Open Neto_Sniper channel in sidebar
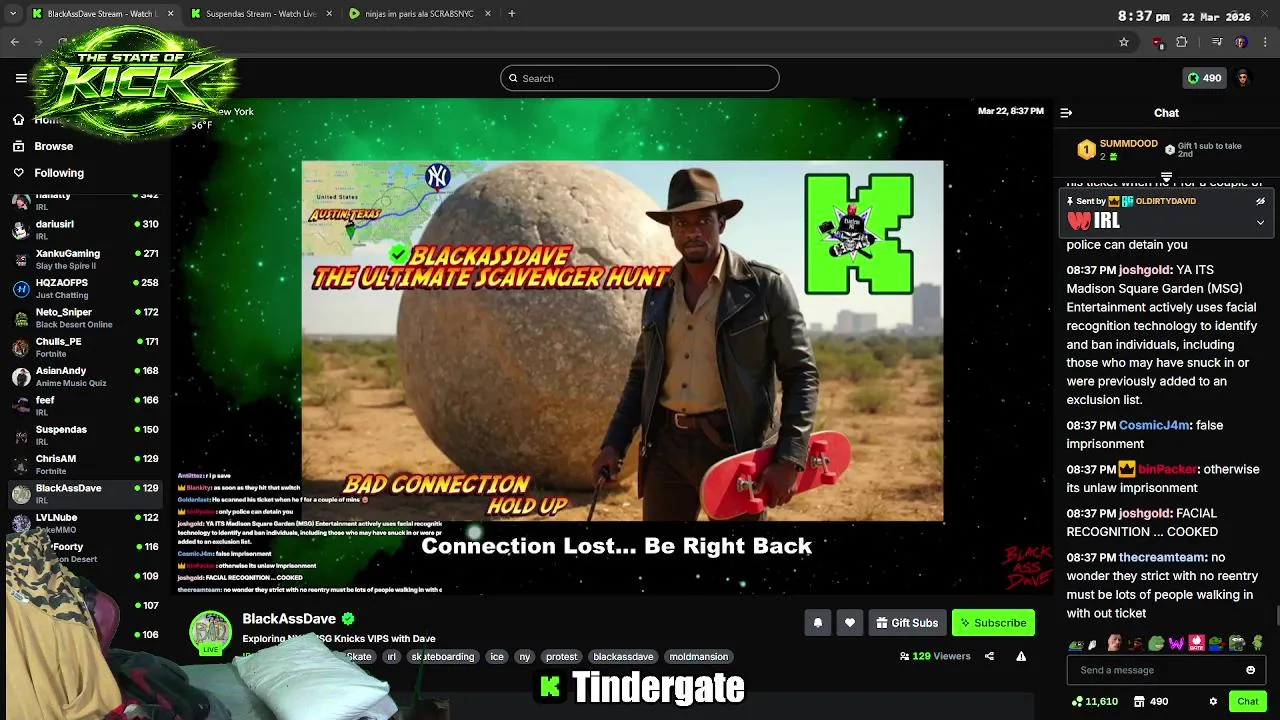Viewport: 1280px width, 720px height. (85, 317)
